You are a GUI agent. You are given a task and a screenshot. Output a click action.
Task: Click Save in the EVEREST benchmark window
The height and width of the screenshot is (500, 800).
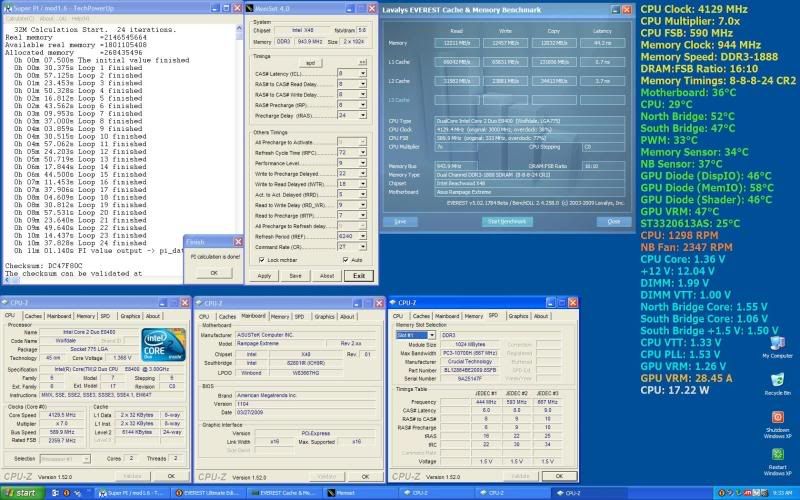pyautogui.click(x=400, y=221)
